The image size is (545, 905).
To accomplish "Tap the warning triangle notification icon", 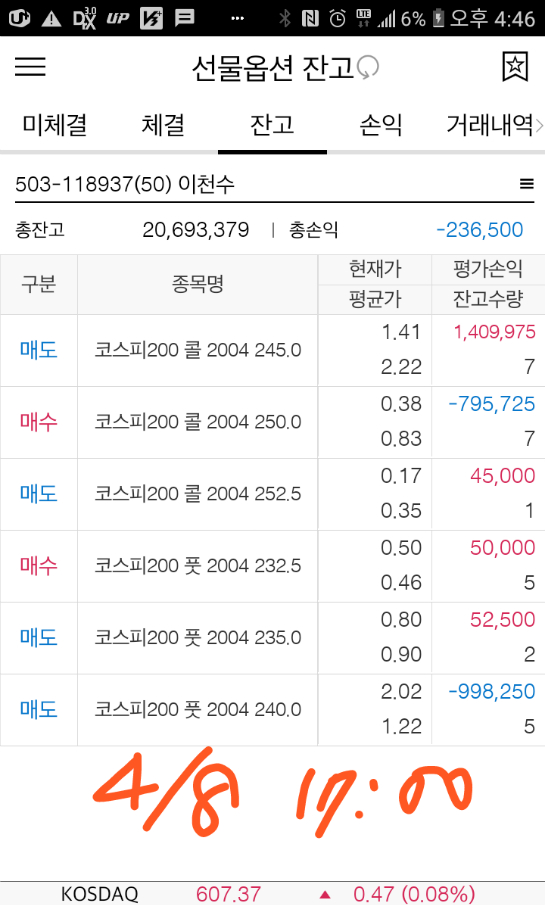I will click(51, 19).
